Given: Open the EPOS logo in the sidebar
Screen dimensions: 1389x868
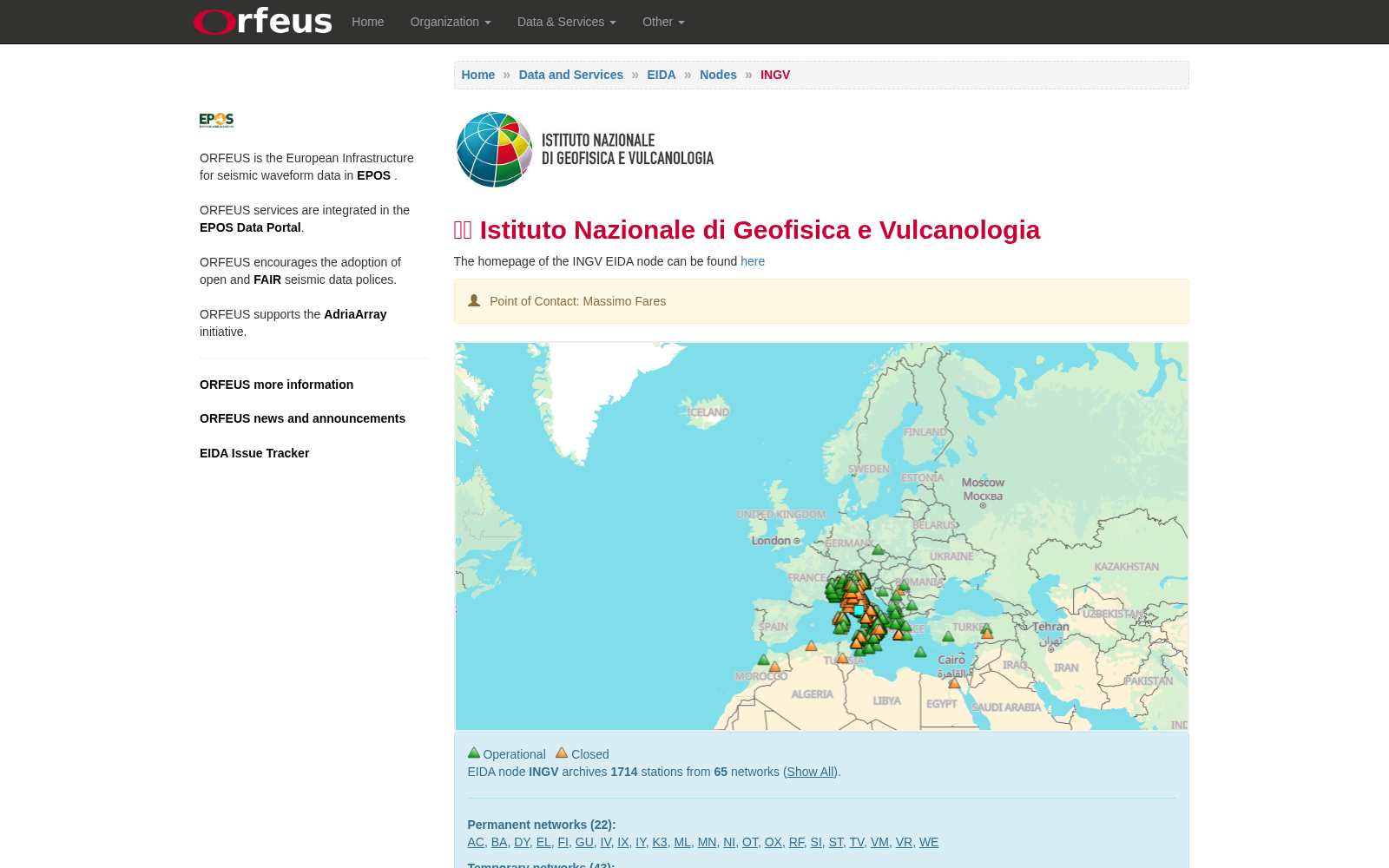Looking at the screenshot, I should coord(216,120).
